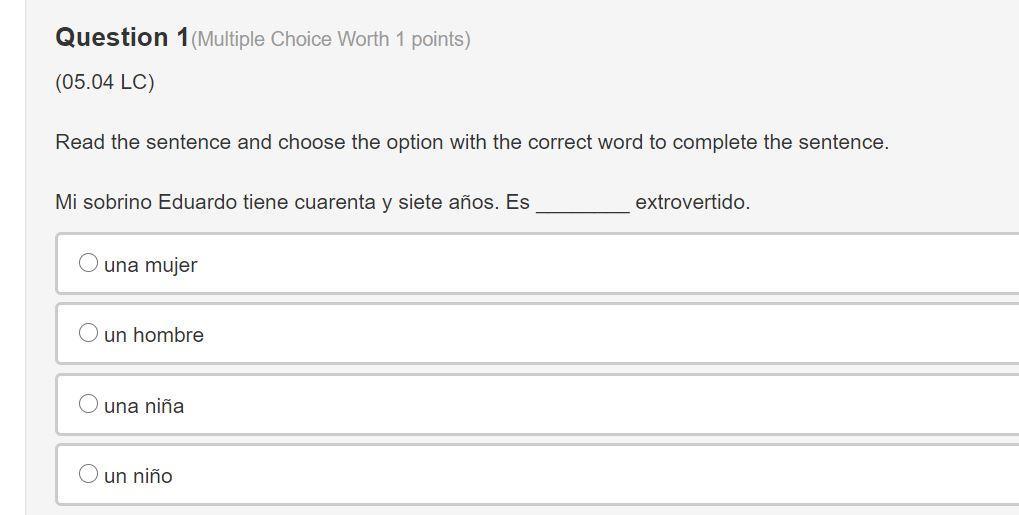This screenshot has width=1019, height=515.
Task: Select the radio button for una mujer
Action: 89,263
